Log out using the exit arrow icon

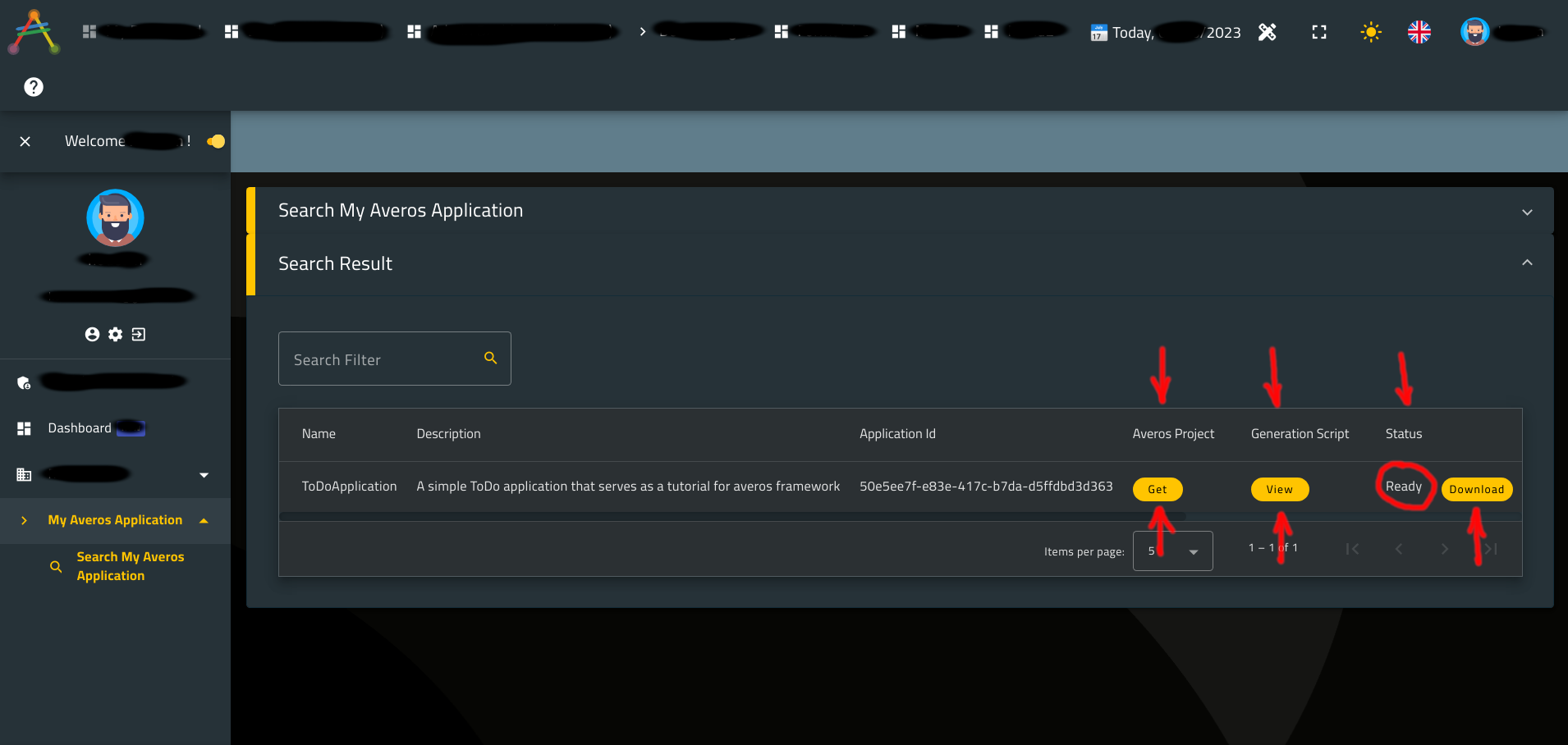pyautogui.click(x=139, y=334)
